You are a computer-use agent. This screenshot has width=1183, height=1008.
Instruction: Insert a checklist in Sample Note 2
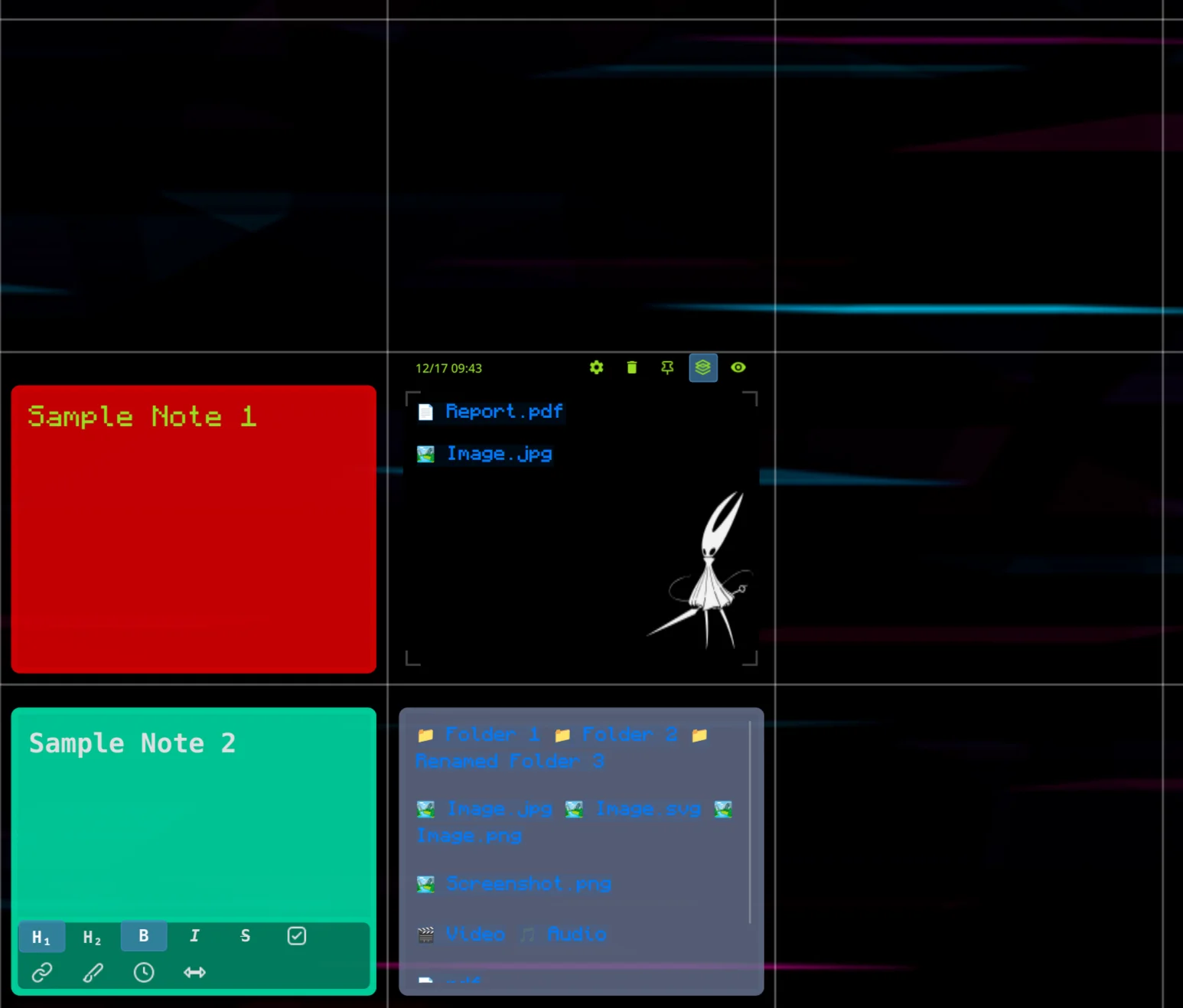[296, 935]
